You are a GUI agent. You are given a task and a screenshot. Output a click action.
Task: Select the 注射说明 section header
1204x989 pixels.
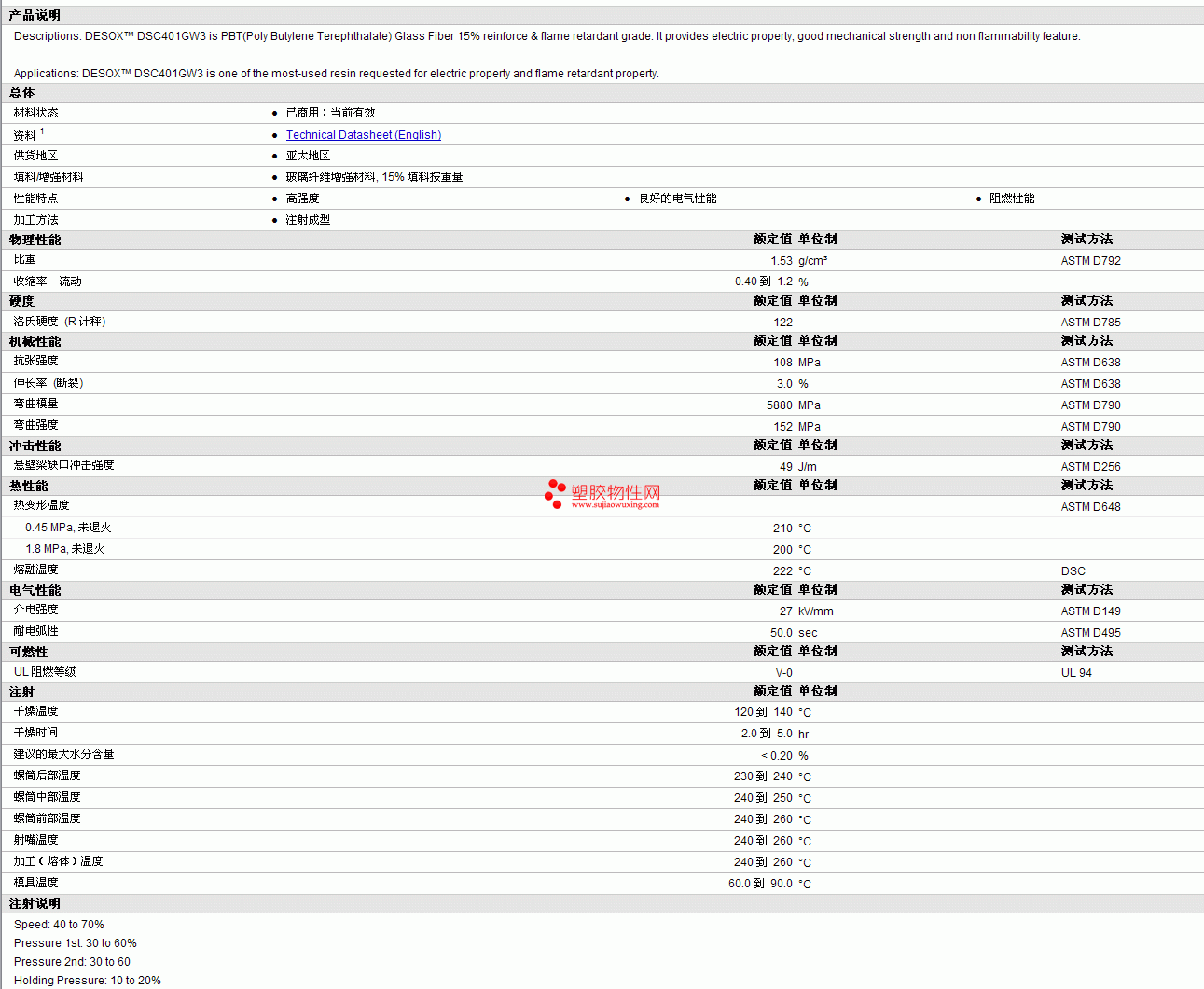35,903
